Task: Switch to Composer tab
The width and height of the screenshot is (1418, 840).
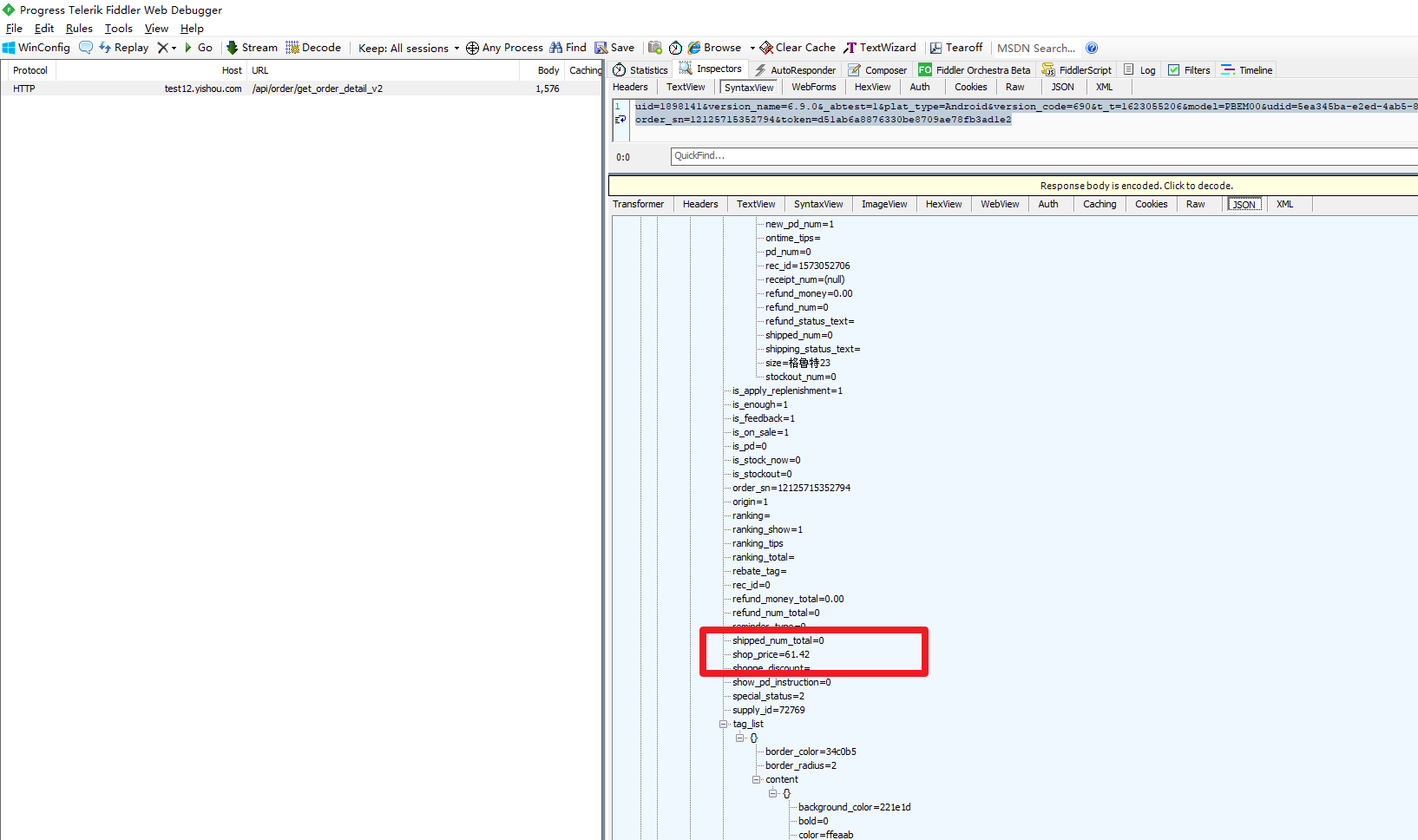Action: coord(877,70)
